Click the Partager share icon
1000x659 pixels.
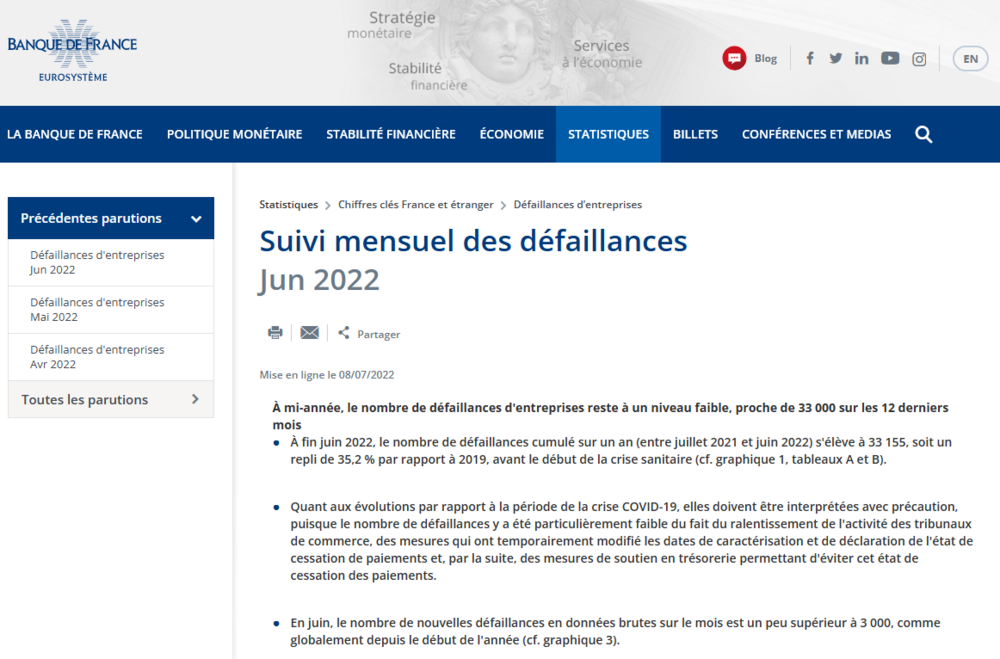[344, 333]
